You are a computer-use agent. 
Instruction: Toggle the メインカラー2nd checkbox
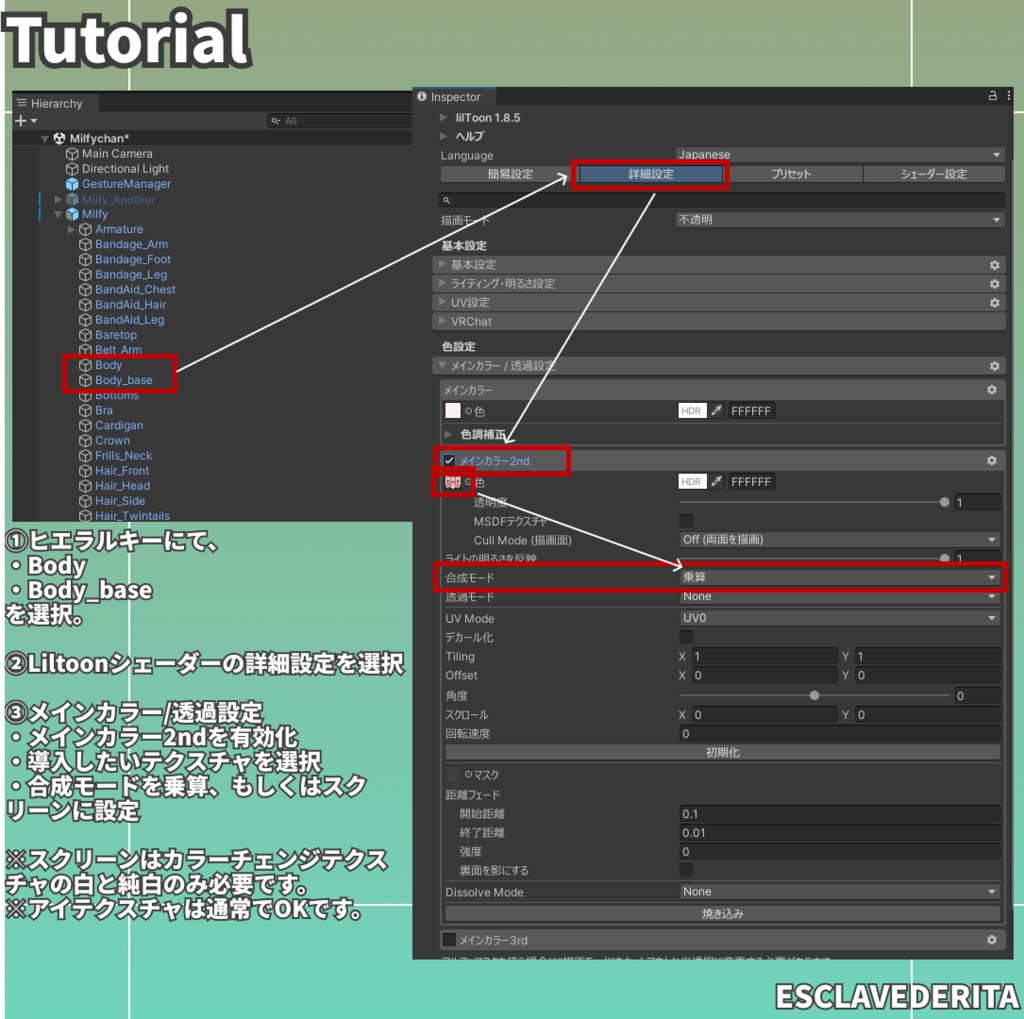click(x=449, y=461)
